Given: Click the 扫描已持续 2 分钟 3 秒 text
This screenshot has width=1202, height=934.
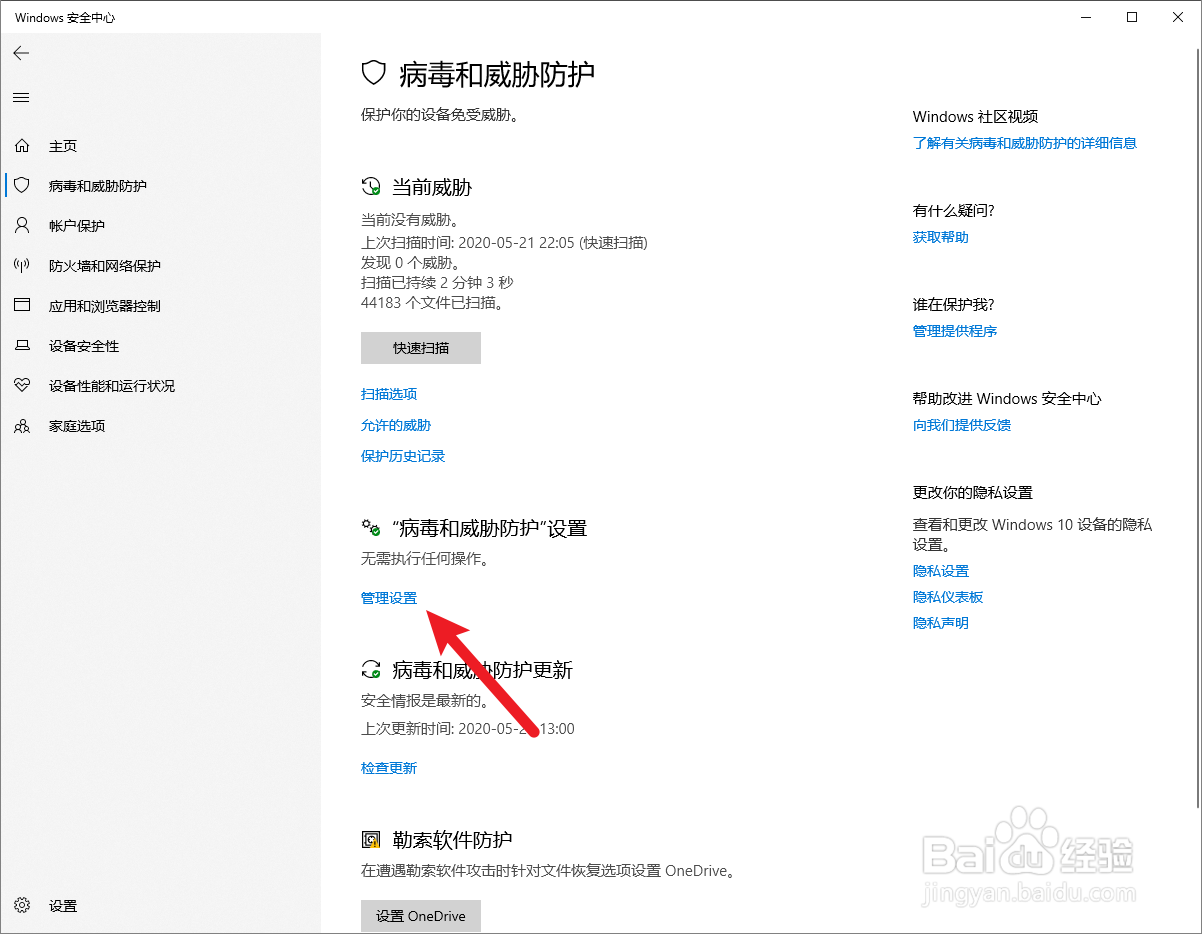Looking at the screenshot, I should [437, 283].
